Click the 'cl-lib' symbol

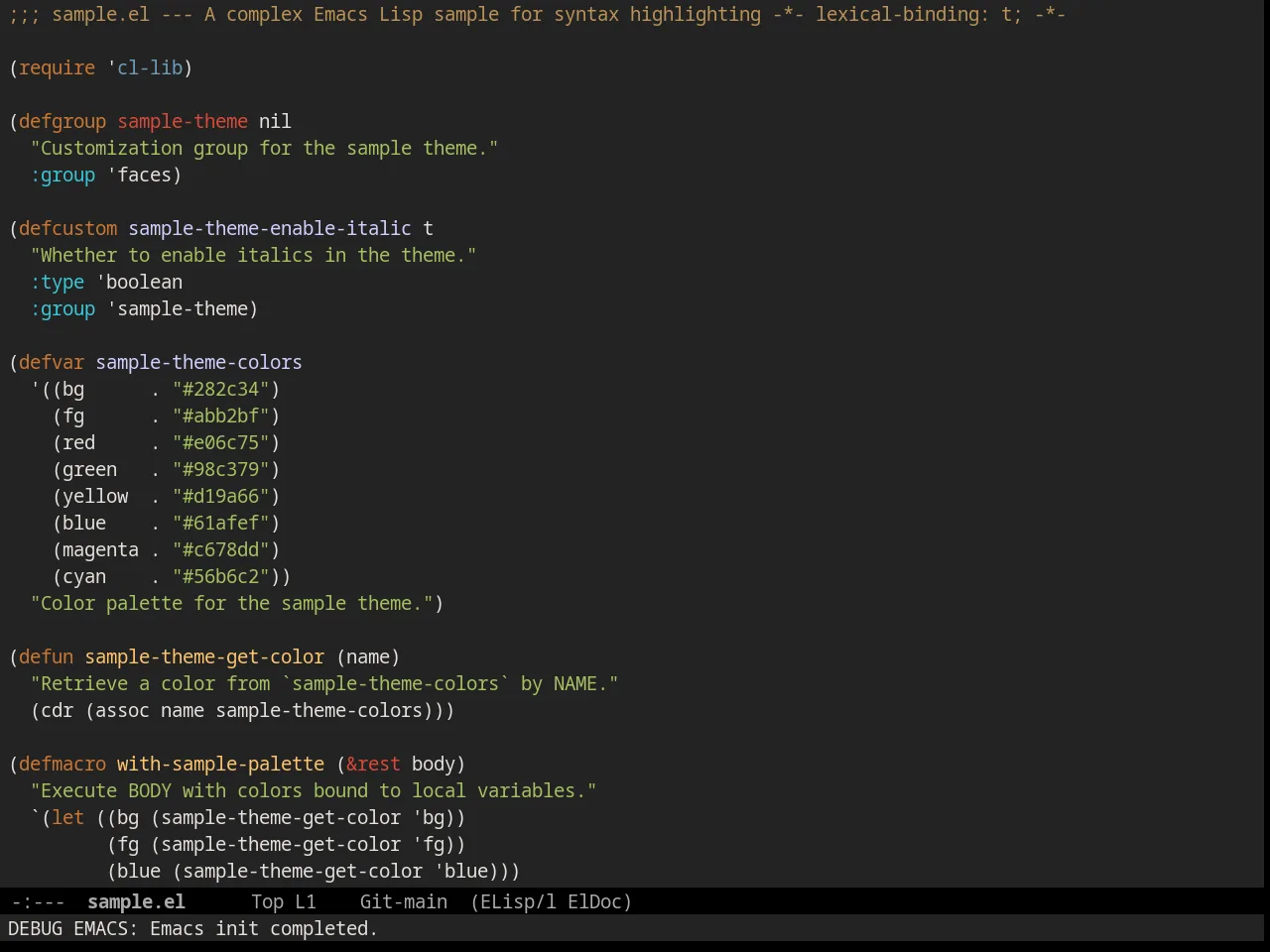150,67
